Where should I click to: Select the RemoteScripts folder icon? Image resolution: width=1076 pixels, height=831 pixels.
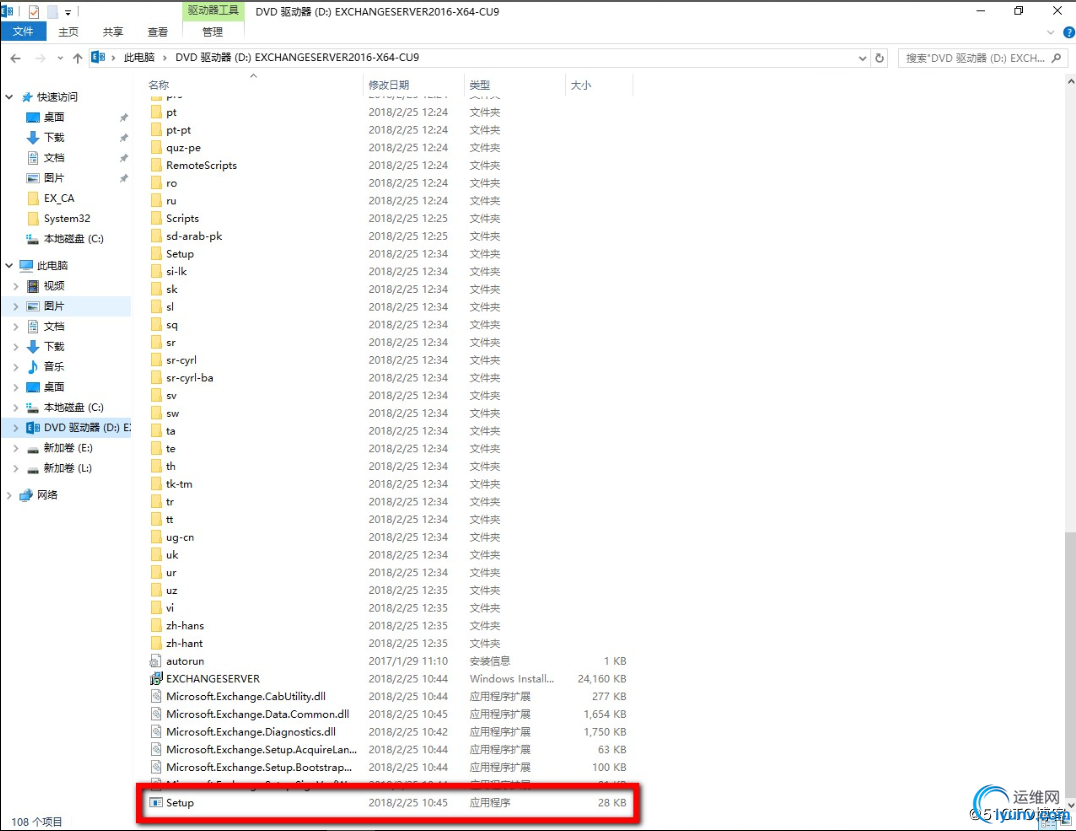156,165
